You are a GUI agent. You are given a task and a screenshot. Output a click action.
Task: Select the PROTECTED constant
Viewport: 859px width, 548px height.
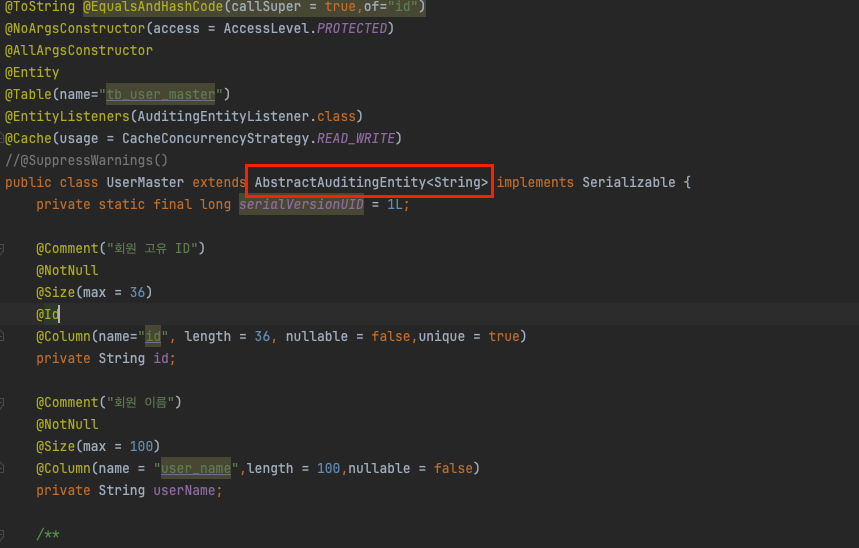(352, 28)
